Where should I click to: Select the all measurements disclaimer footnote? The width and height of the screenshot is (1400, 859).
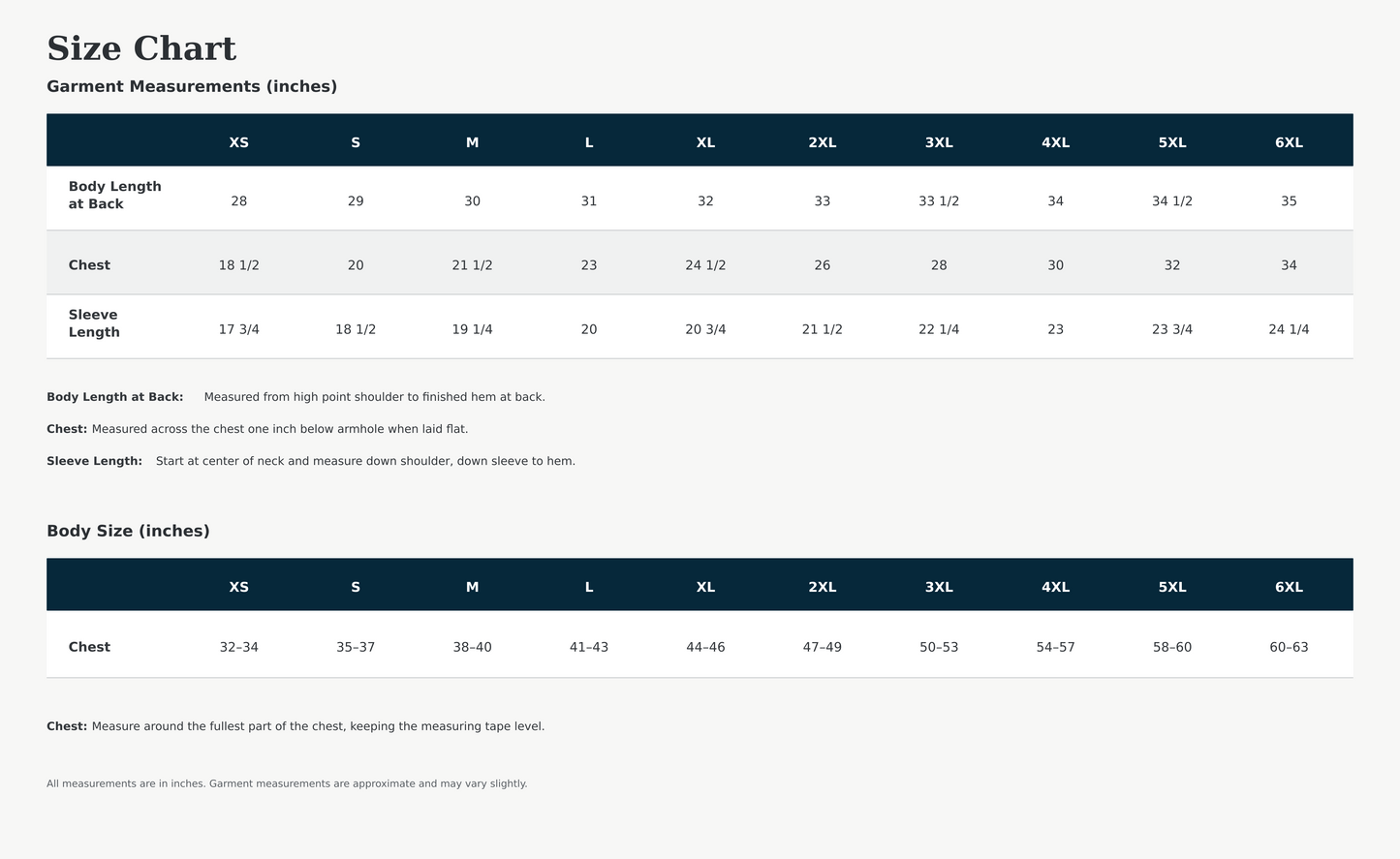(287, 783)
